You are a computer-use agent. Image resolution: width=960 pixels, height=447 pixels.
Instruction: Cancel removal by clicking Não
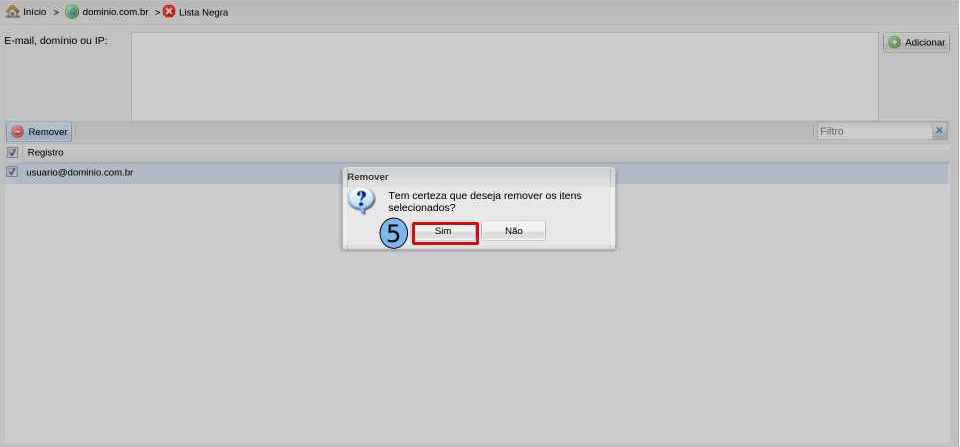[514, 231]
